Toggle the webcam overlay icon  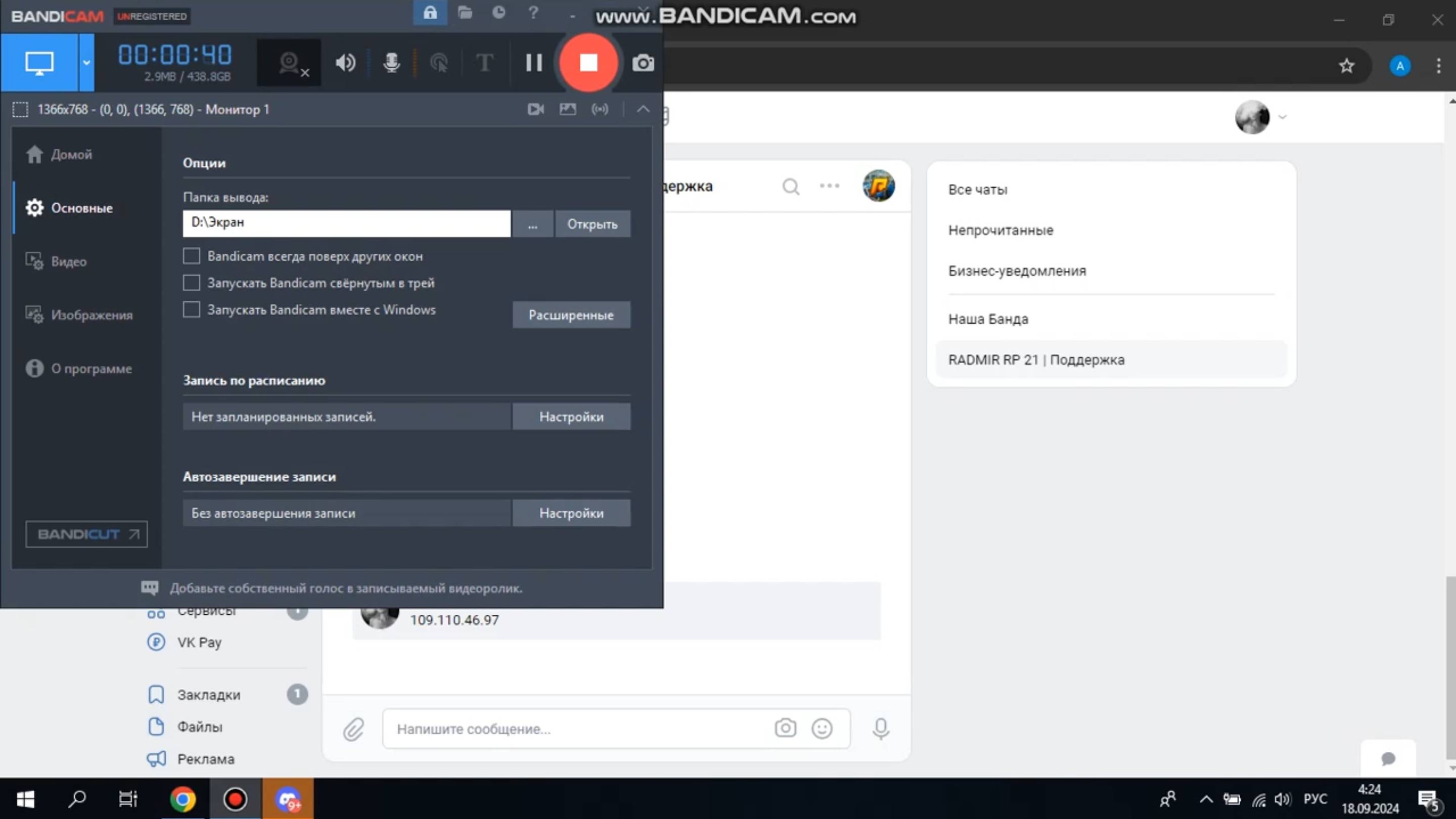[x=289, y=63]
